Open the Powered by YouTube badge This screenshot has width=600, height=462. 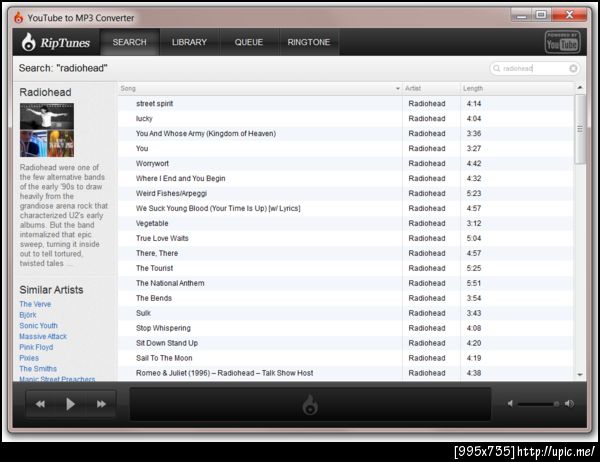562,42
